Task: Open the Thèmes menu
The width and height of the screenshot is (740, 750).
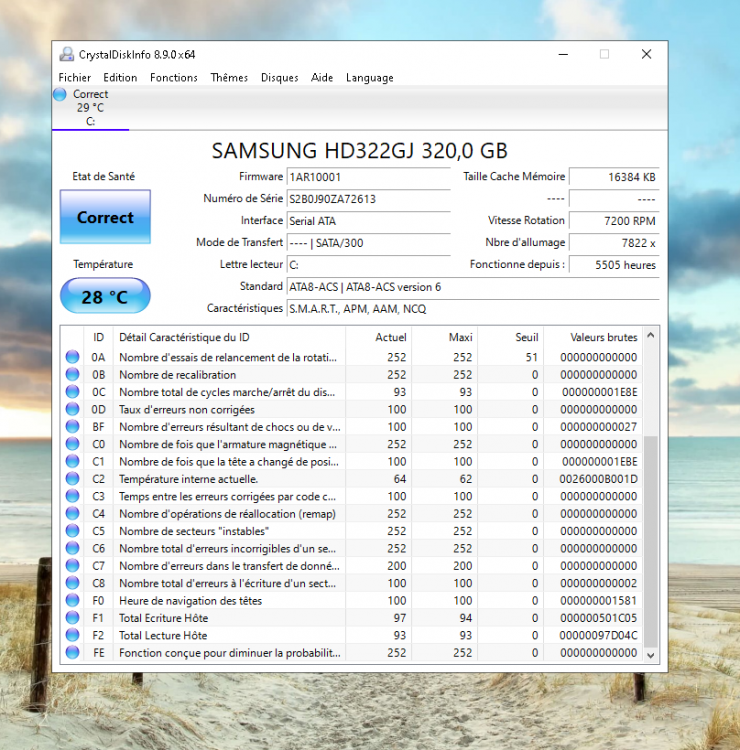Action: click(229, 77)
